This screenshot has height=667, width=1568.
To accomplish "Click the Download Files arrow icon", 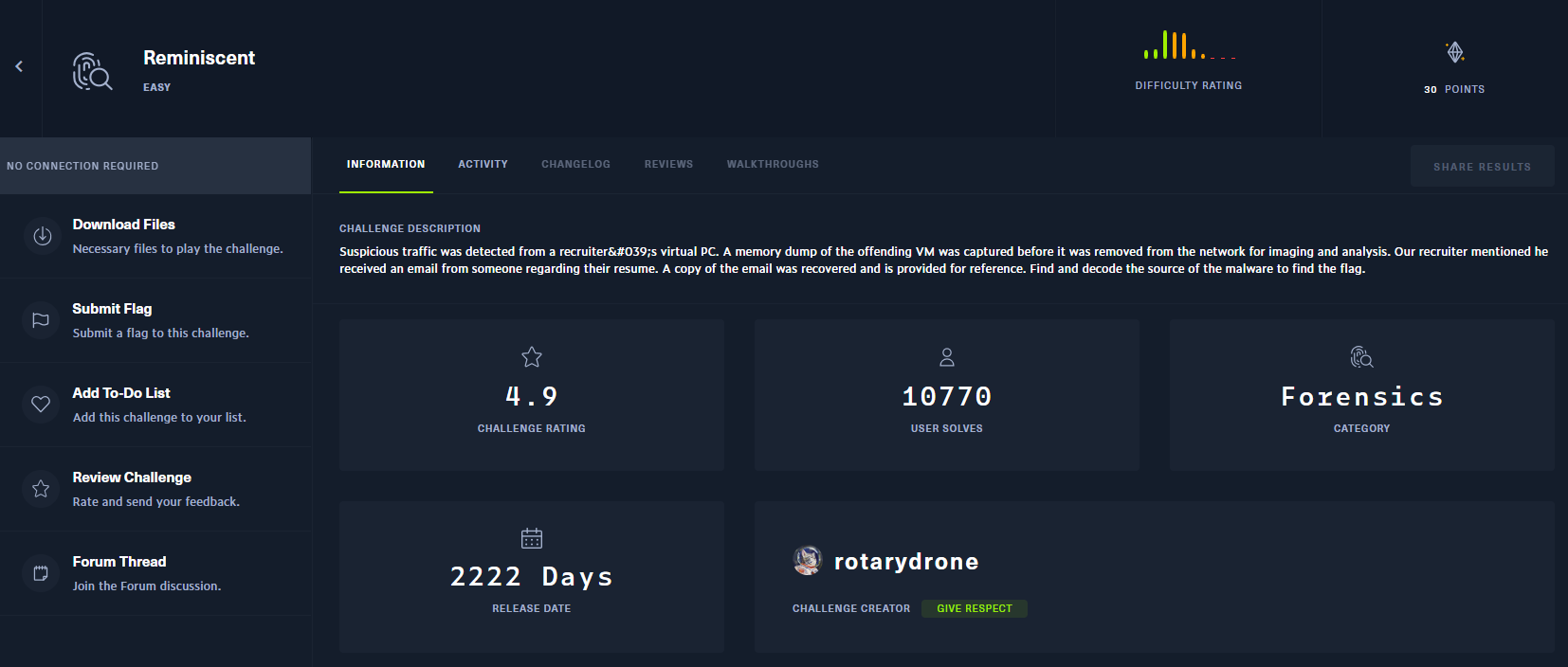I will (x=42, y=236).
